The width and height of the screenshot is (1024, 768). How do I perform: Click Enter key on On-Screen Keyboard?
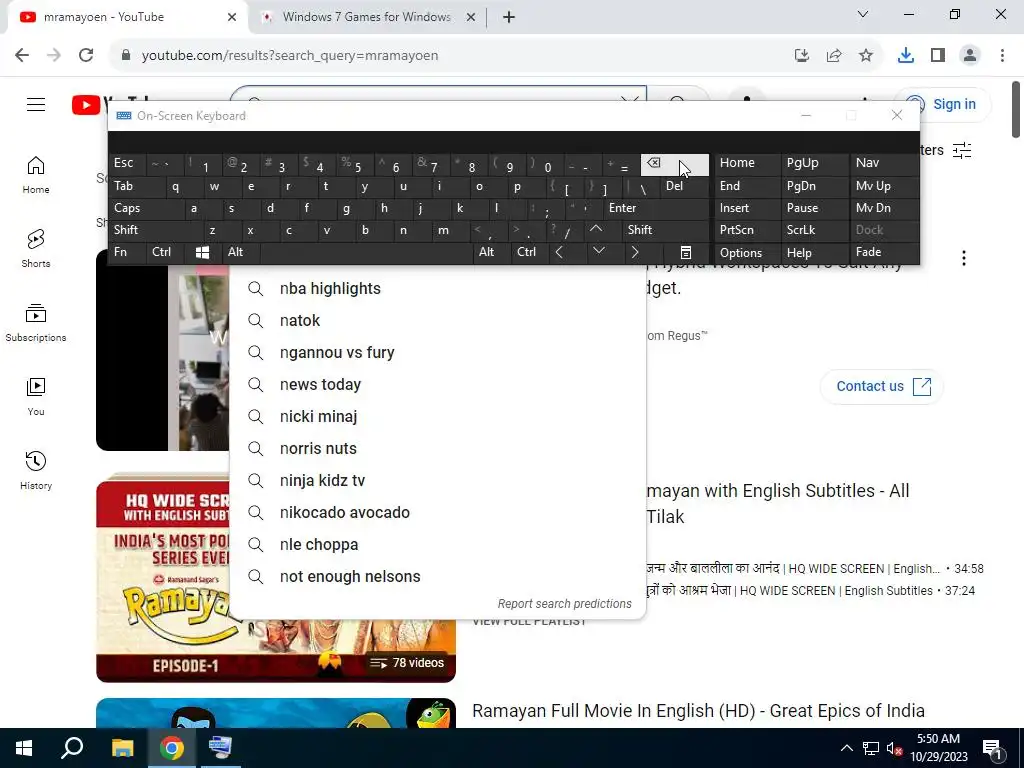tap(657, 208)
